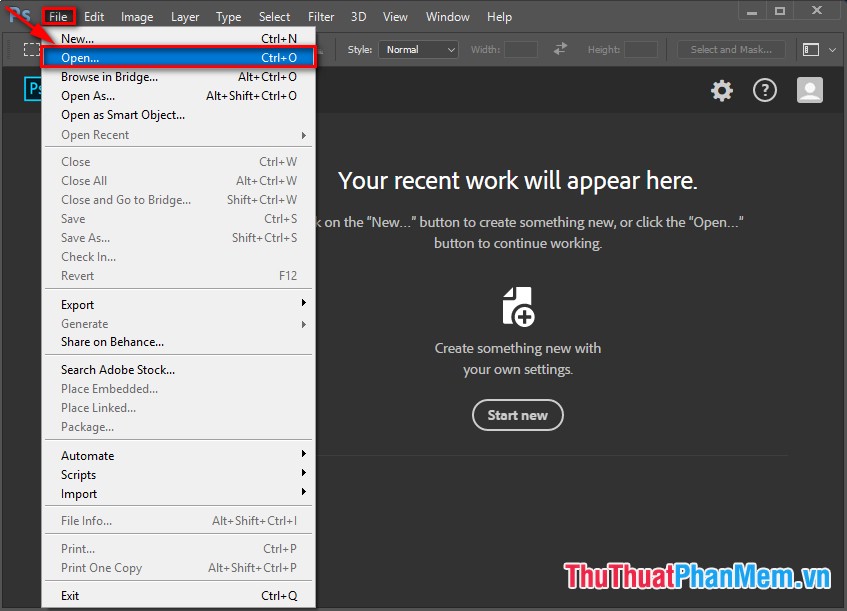This screenshot has height=611, width=847.
Task: Open the Select menu
Action: [274, 17]
